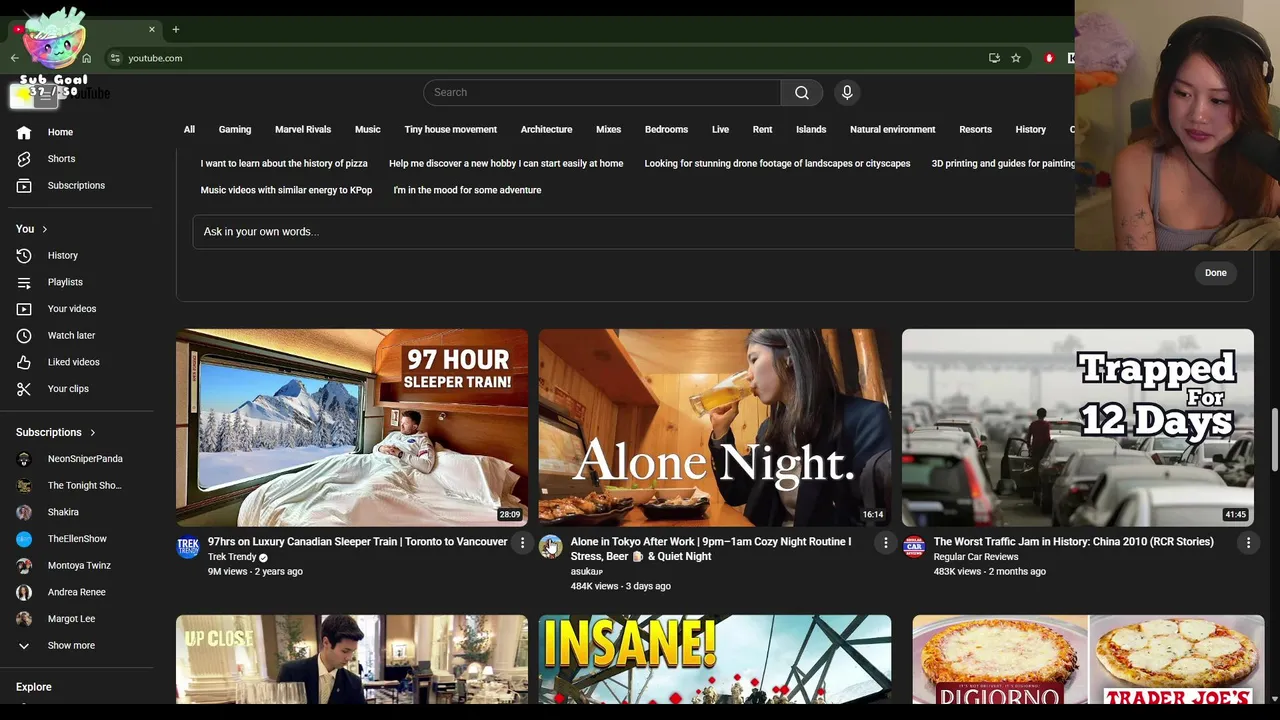1280x720 pixels.
Task: Open a new browser tab with plus
Action: pos(175,29)
